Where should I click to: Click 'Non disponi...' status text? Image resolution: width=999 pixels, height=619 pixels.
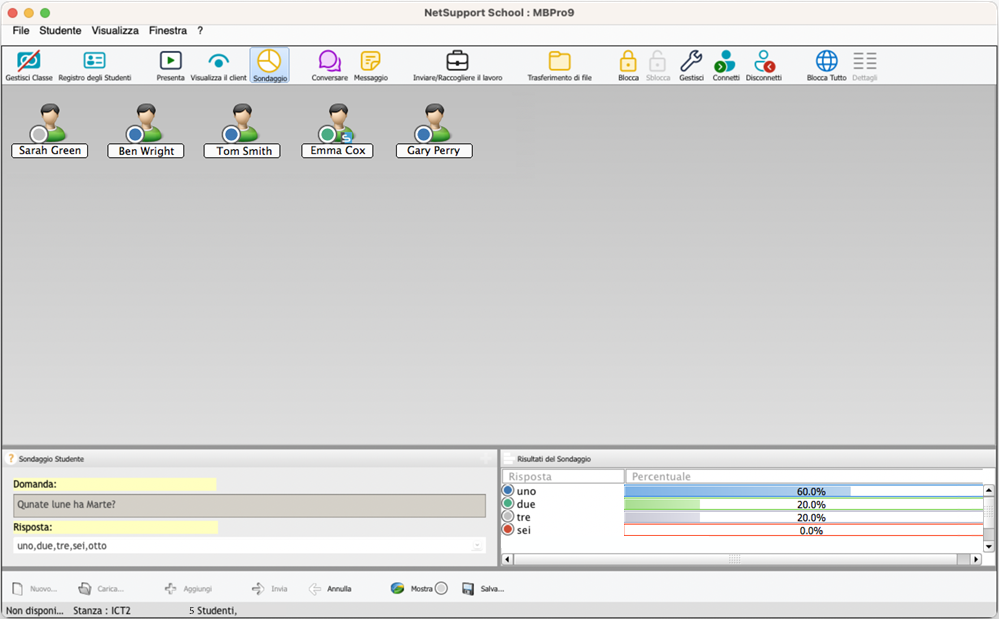coord(34,611)
